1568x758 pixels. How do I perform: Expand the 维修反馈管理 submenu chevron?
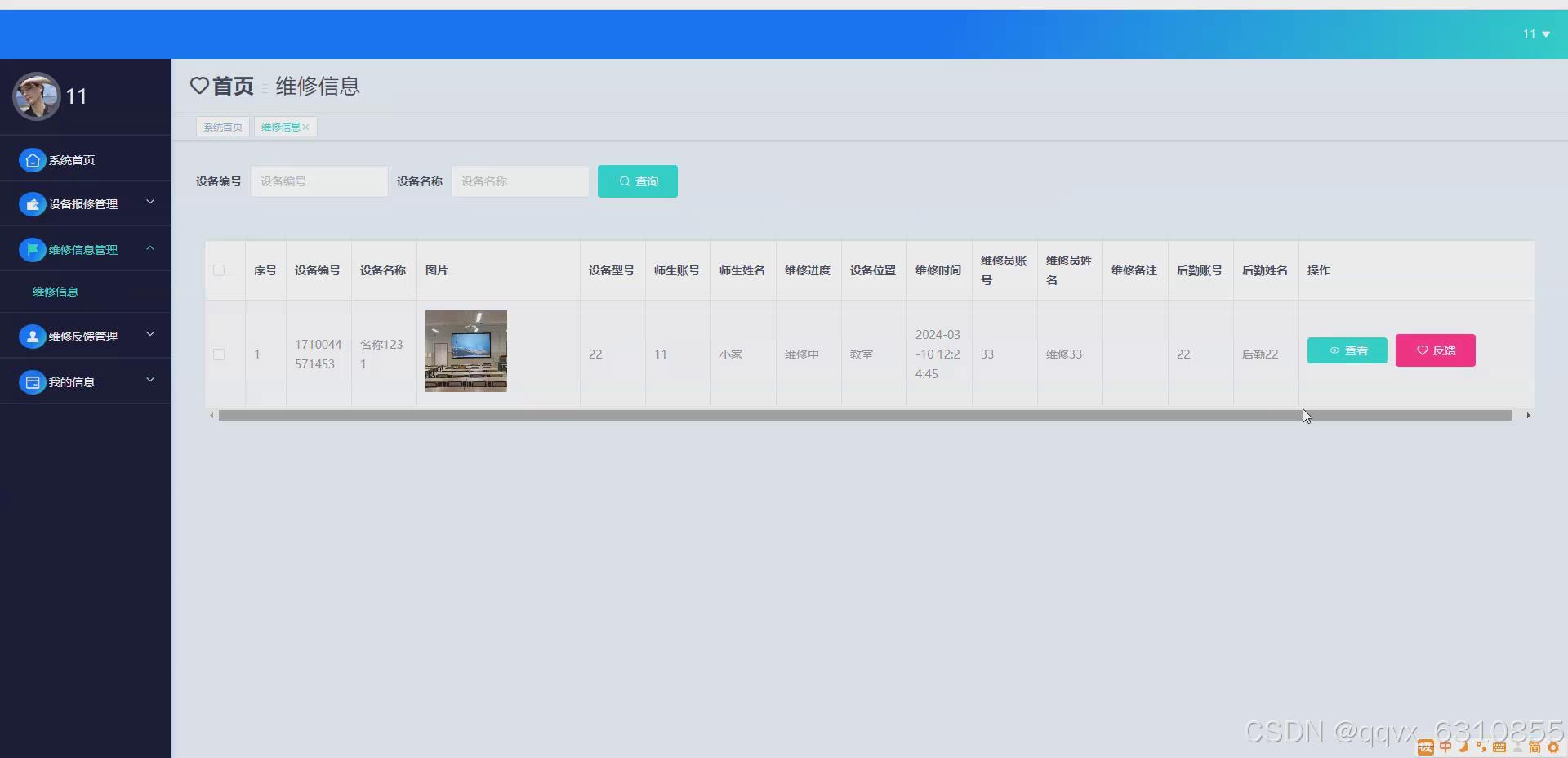pyautogui.click(x=150, y=334)
